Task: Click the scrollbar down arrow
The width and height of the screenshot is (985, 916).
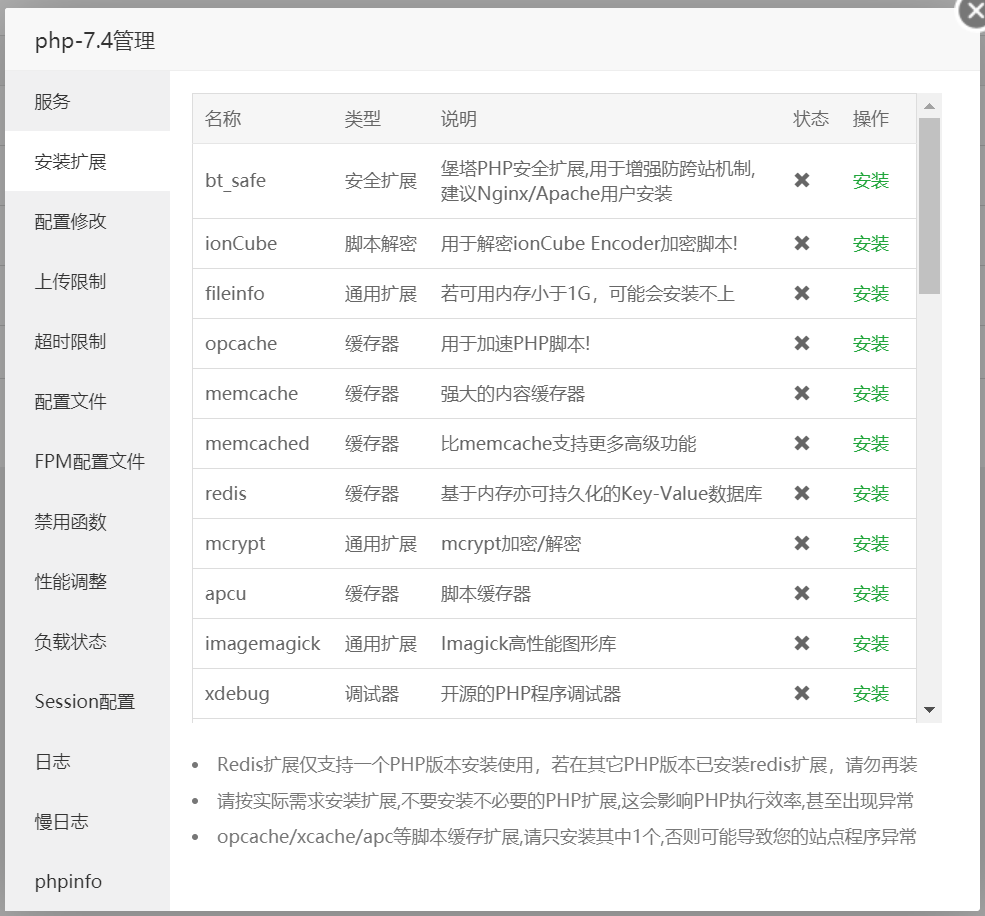Action: point(930,710)
